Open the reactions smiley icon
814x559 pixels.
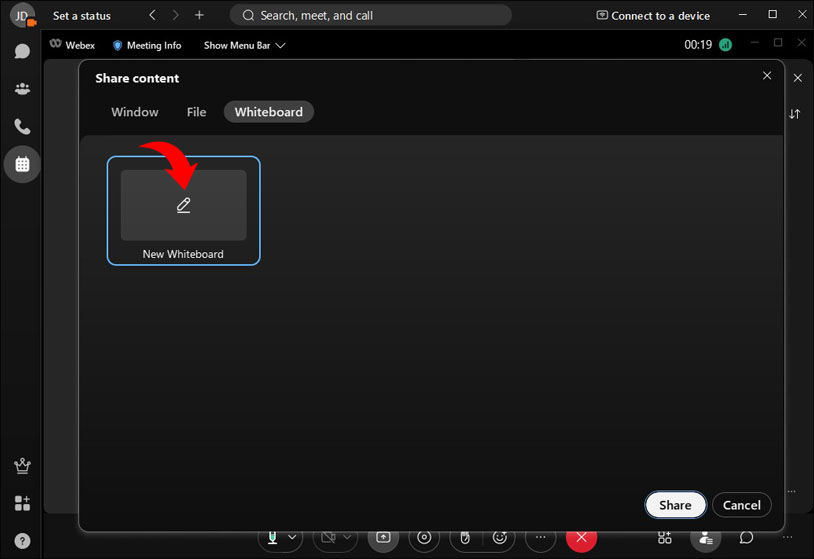coord(499,538)
